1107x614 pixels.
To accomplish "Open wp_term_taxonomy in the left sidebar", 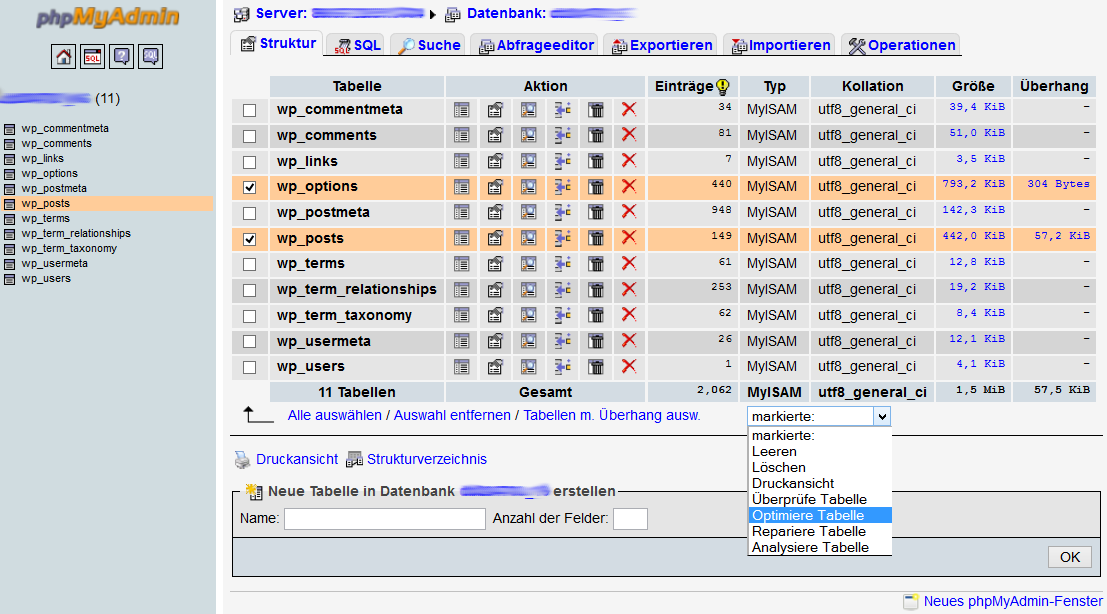I will 69,248.
